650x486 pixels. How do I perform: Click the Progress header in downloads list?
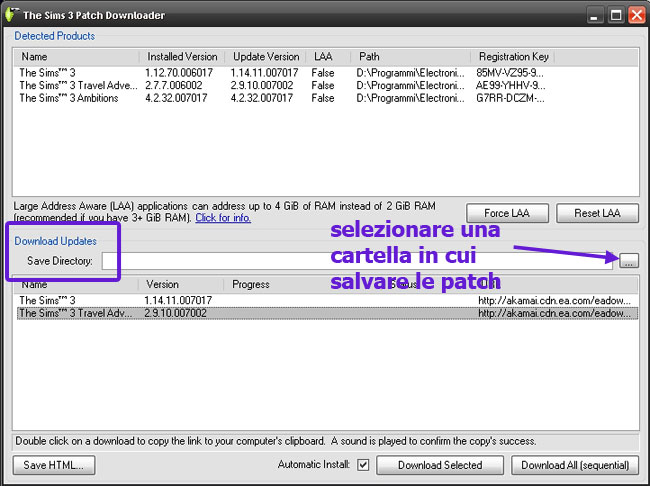pos(250,284)
